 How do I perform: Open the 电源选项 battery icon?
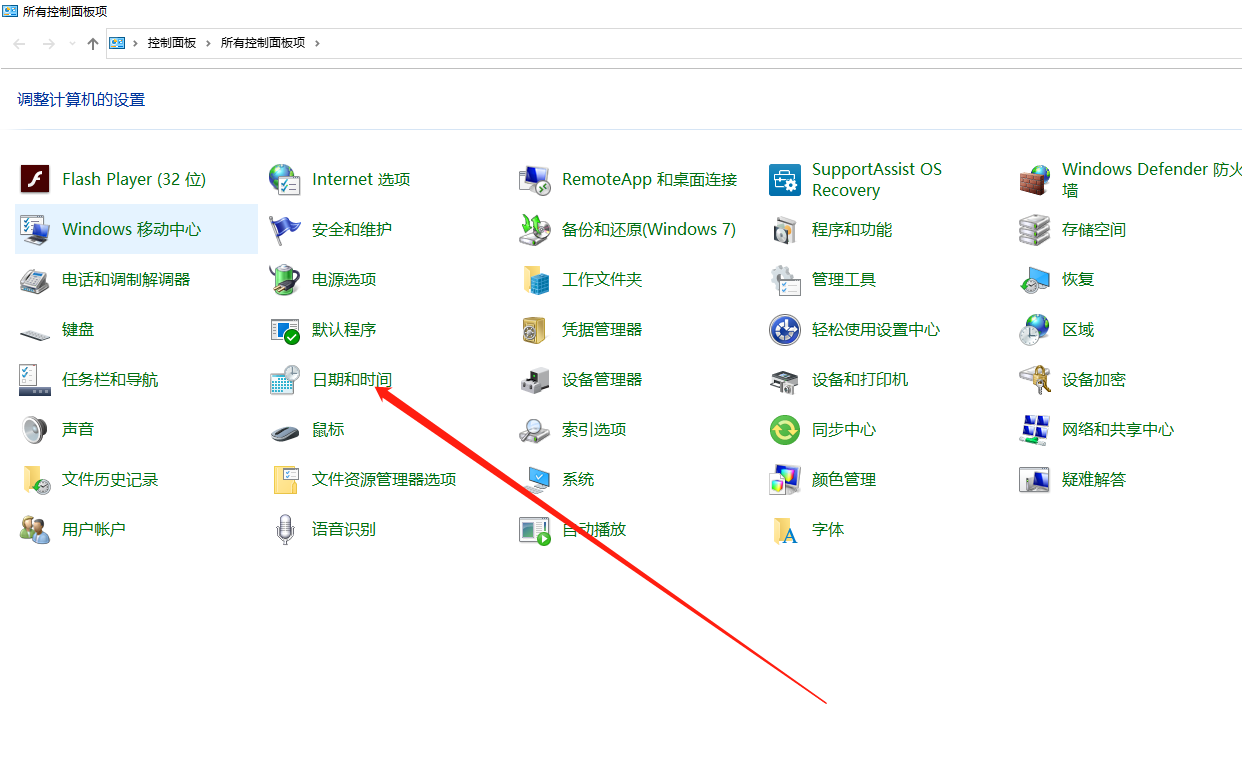285,280
